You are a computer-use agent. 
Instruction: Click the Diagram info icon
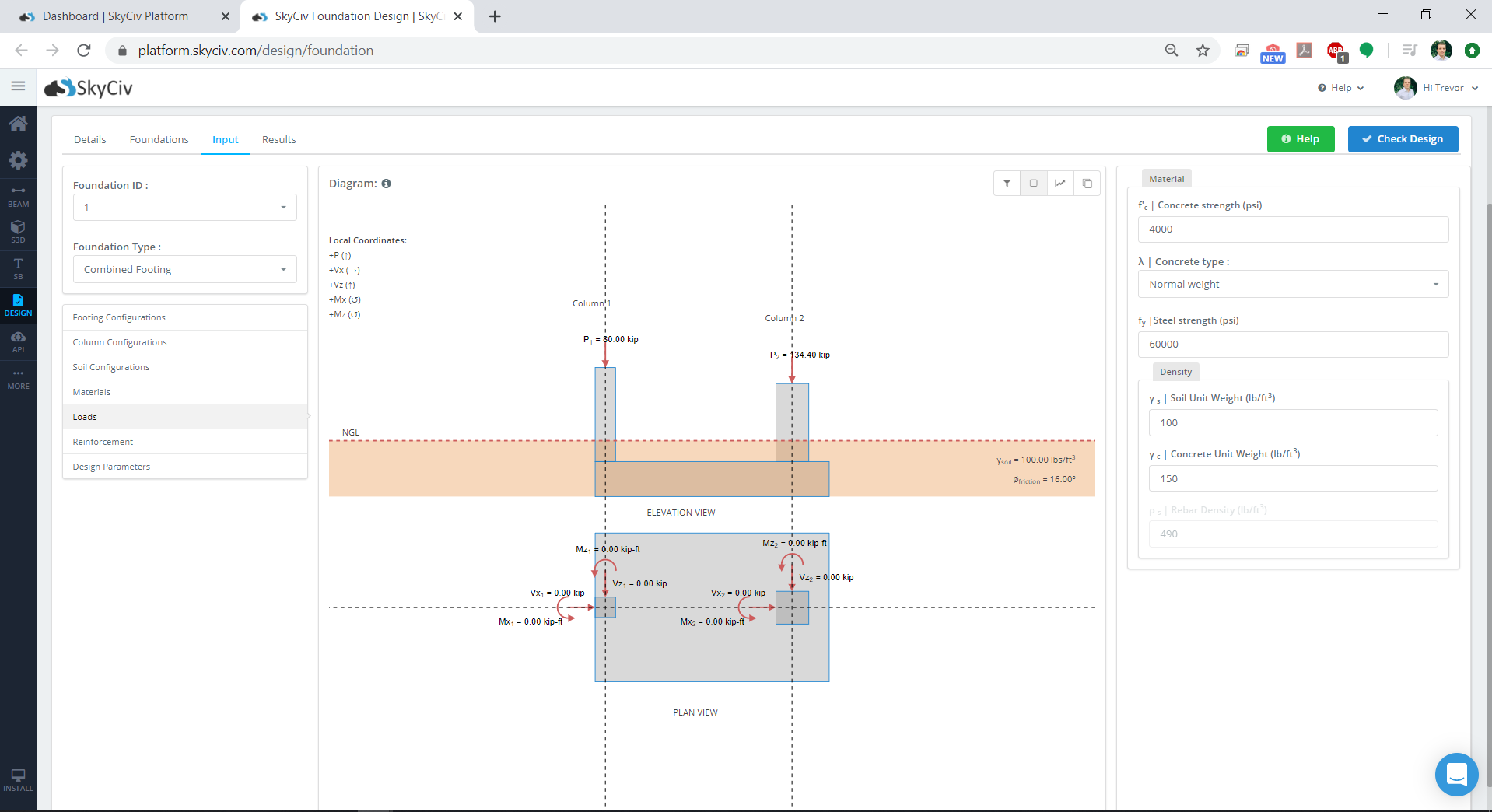tap(386, 184)
